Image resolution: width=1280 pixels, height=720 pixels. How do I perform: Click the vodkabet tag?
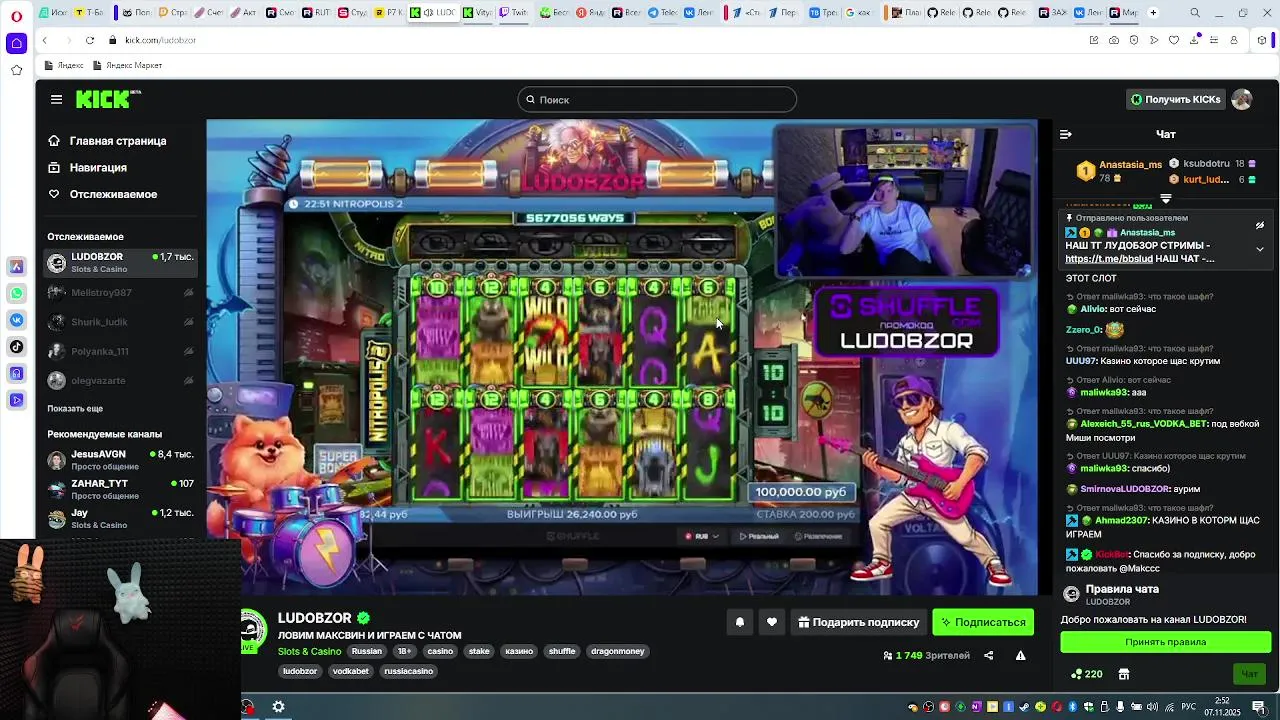point(351,671)
